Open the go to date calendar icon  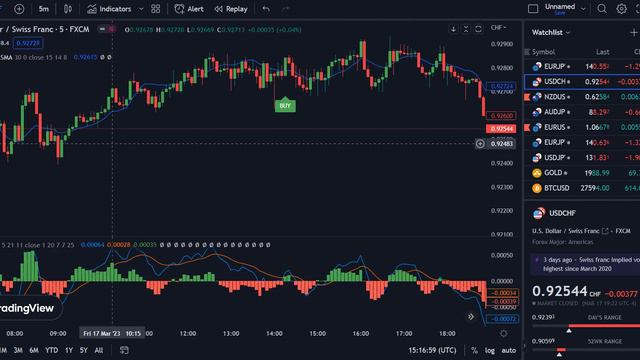[124, 350]
